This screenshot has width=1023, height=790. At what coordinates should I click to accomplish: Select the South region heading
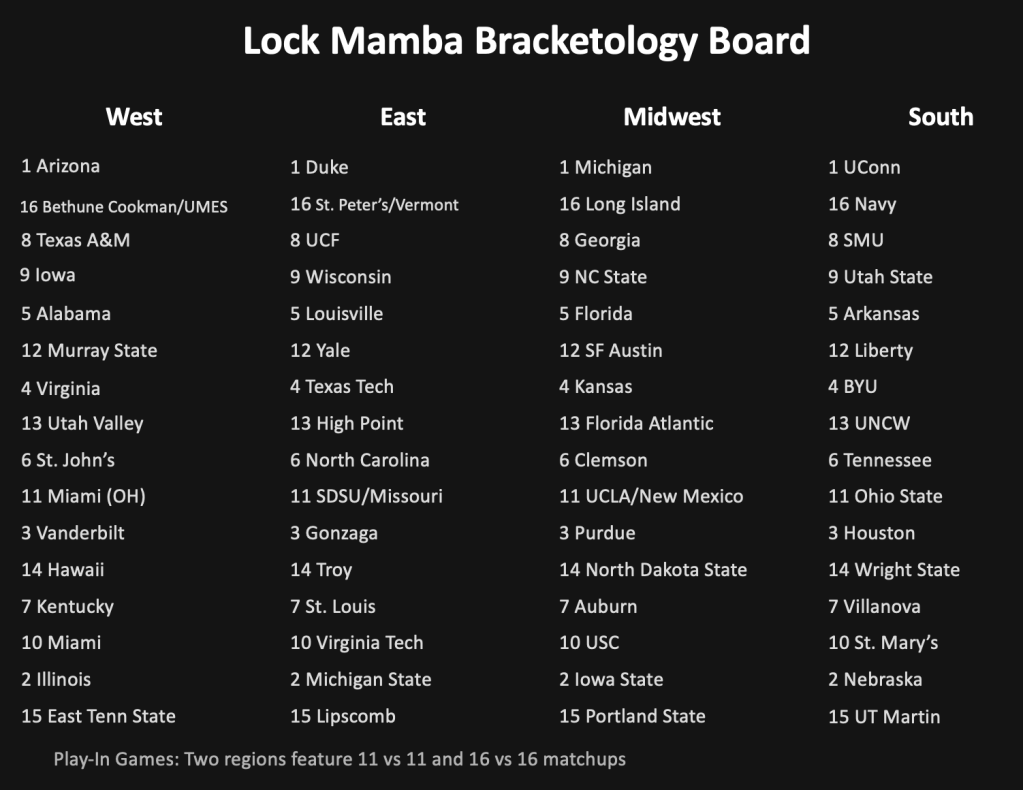point(940,117)
